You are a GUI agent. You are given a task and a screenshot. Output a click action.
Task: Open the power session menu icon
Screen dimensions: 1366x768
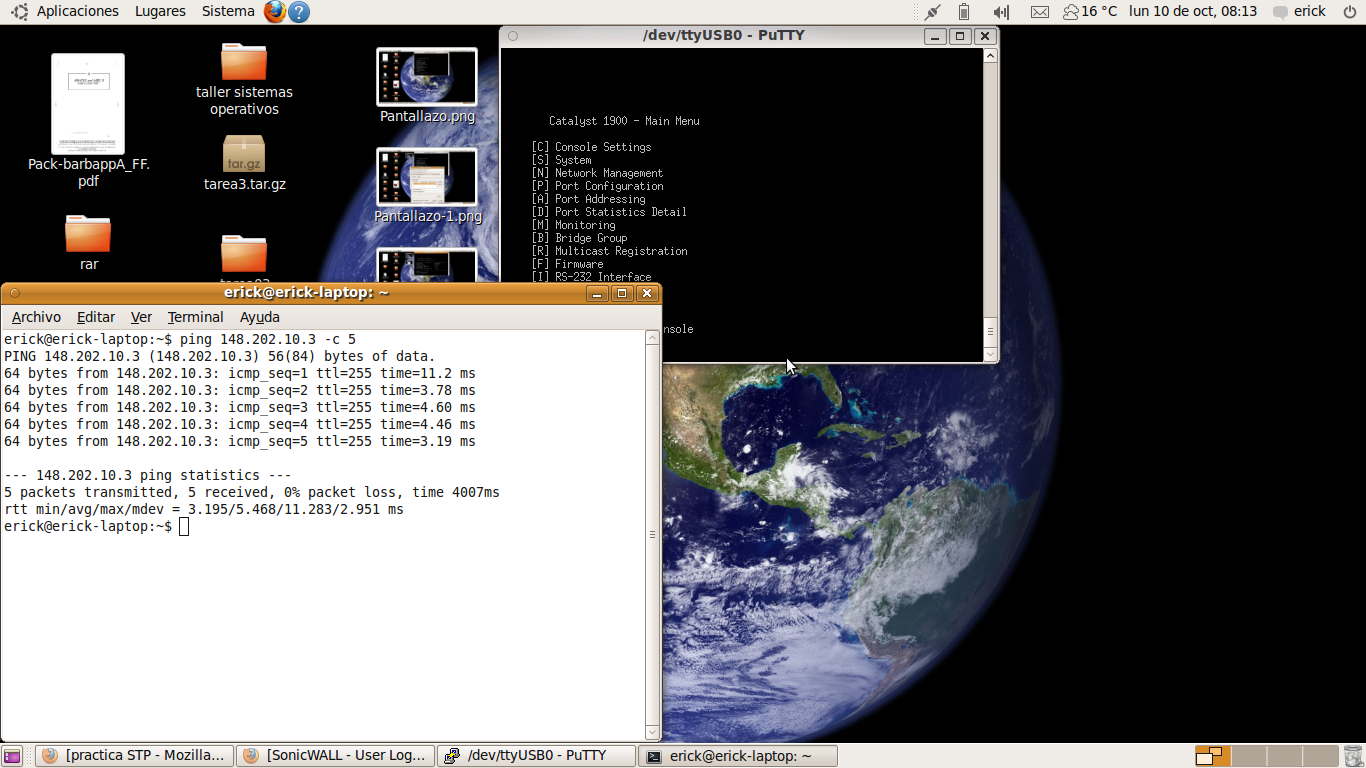click(1349, 12)
